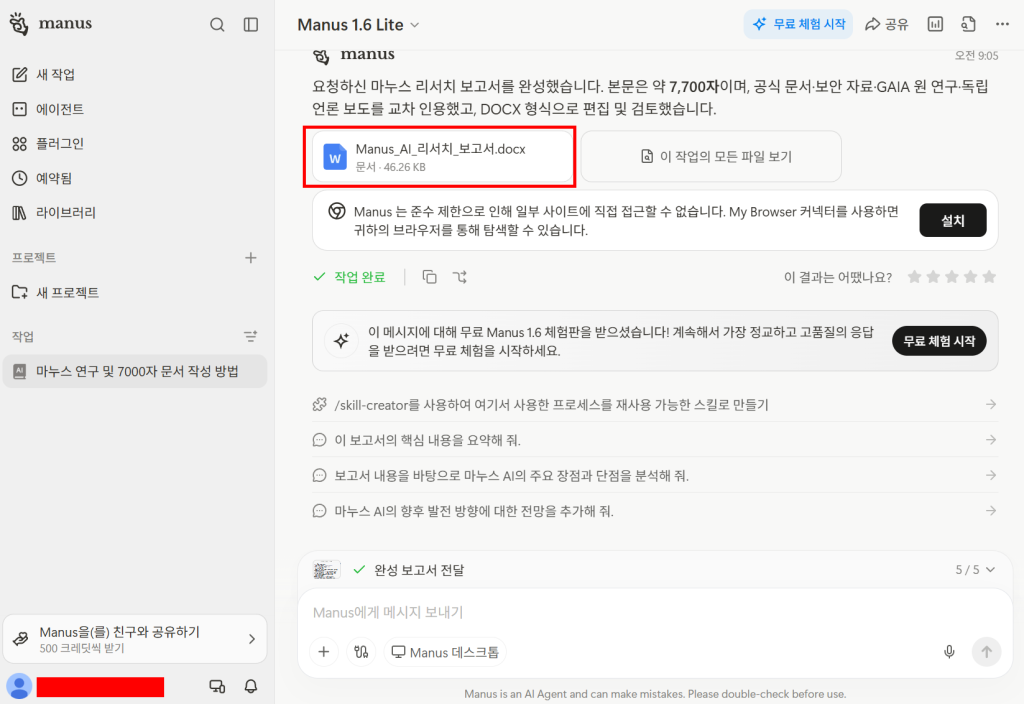Viewport: 1024px width, 704px height.
Task: Click the send arrow button
Action: (x=986, y=652)
